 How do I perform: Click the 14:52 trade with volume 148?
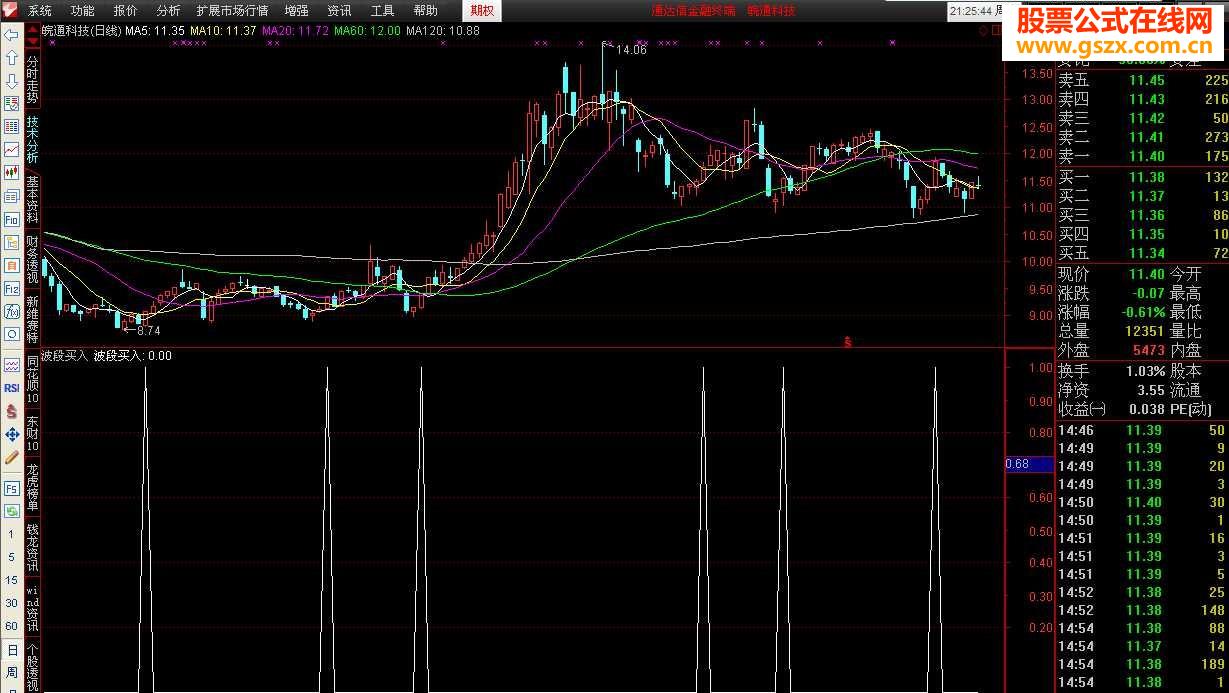point(1143,610)
